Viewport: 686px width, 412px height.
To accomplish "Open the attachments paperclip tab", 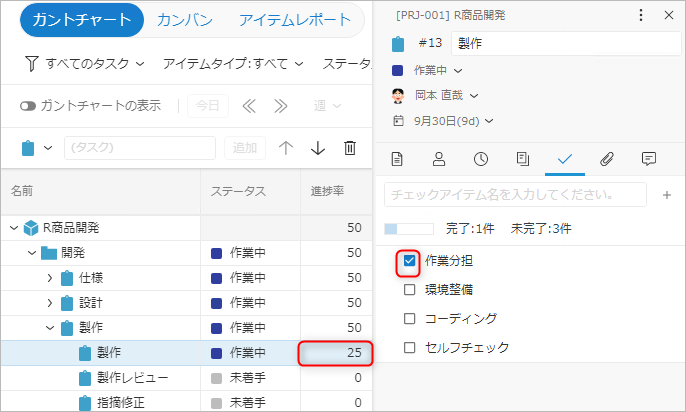I will (607, 158).
